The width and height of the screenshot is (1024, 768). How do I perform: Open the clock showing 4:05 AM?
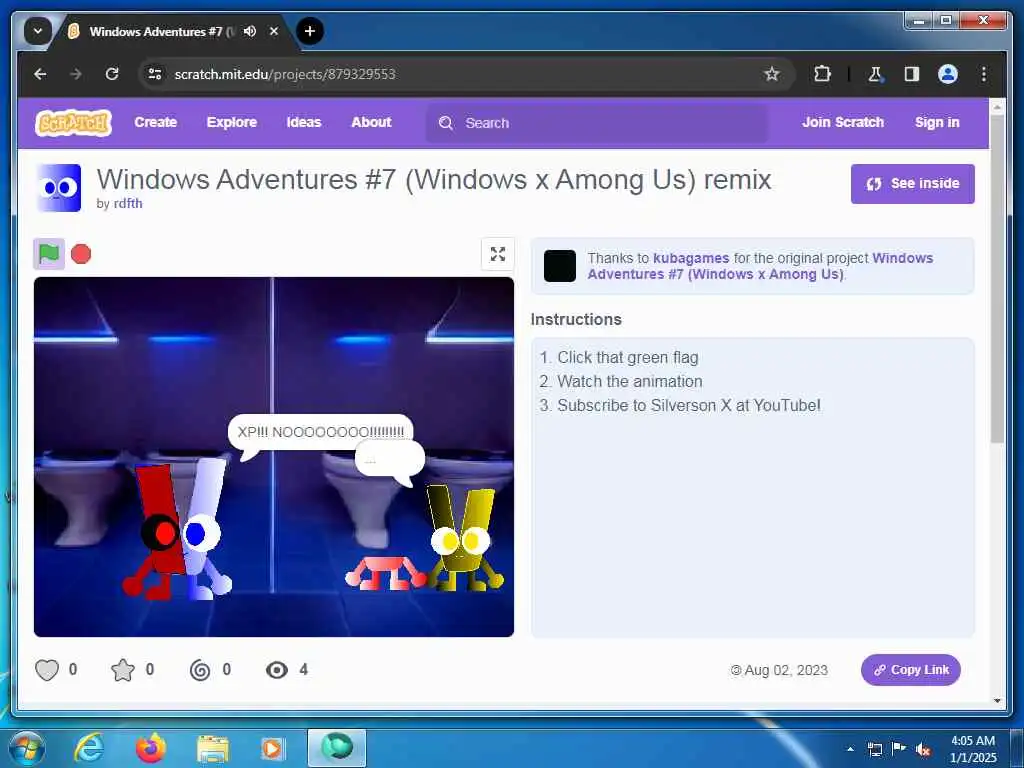click(973, 749)
